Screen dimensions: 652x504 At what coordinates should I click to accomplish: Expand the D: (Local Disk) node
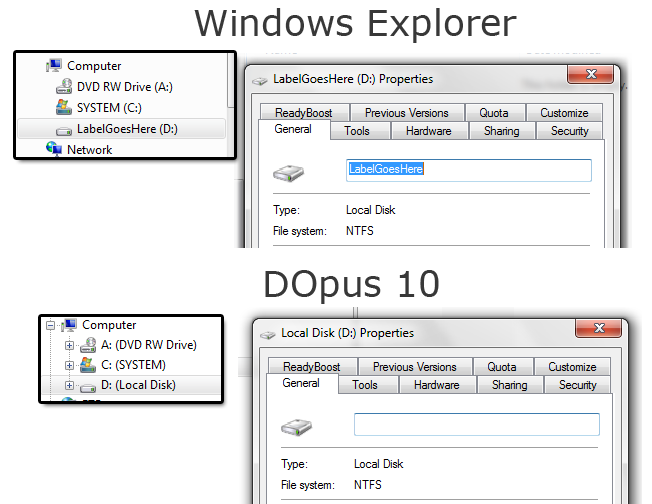tap(69, 385)
